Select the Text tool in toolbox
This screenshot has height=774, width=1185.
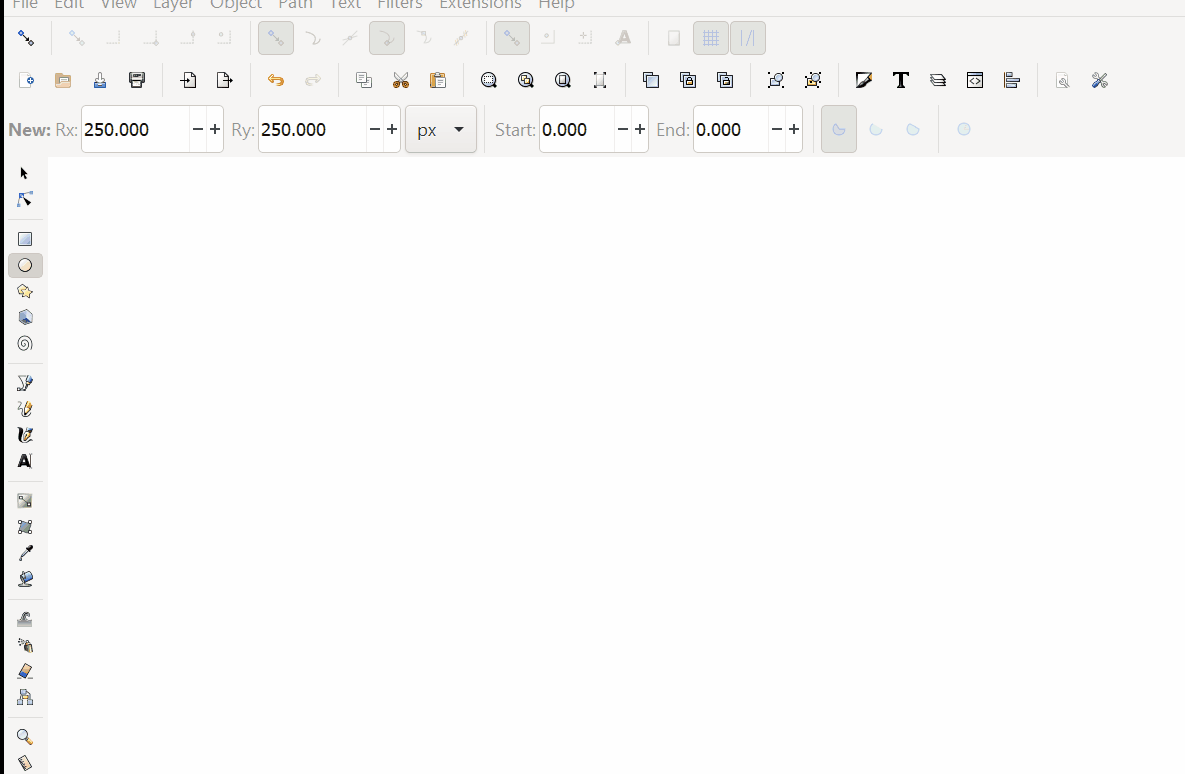point(25,461)
